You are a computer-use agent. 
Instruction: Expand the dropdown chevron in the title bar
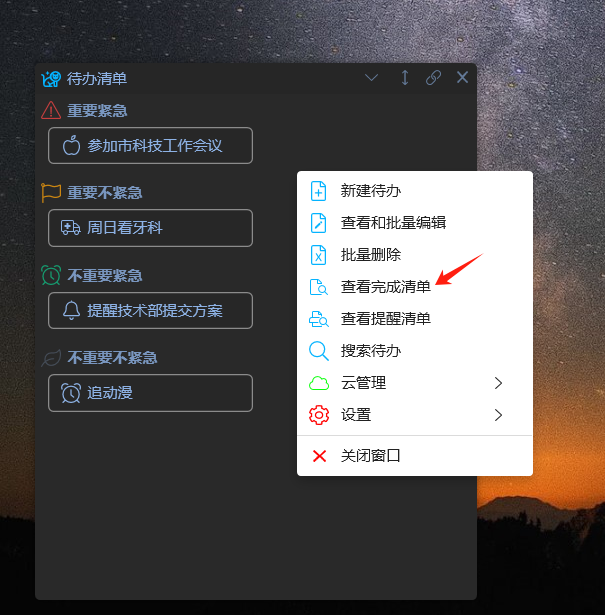371,78
